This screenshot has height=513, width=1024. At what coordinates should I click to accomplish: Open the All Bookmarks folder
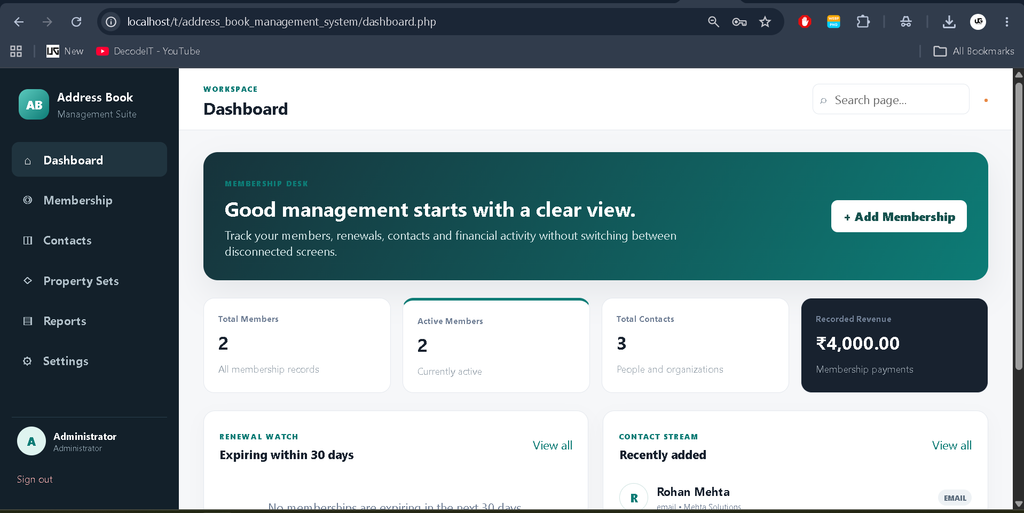pyautogui.click(x=974, y=51)
